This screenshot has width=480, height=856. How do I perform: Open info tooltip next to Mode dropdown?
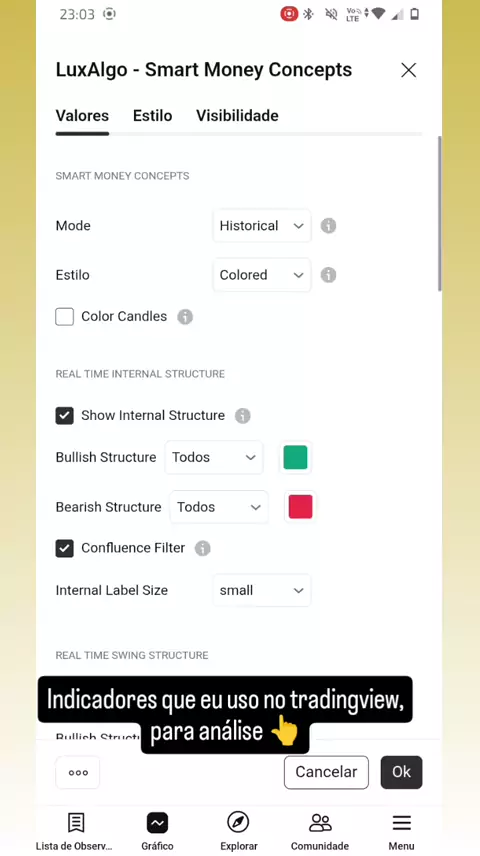(328, 225)
